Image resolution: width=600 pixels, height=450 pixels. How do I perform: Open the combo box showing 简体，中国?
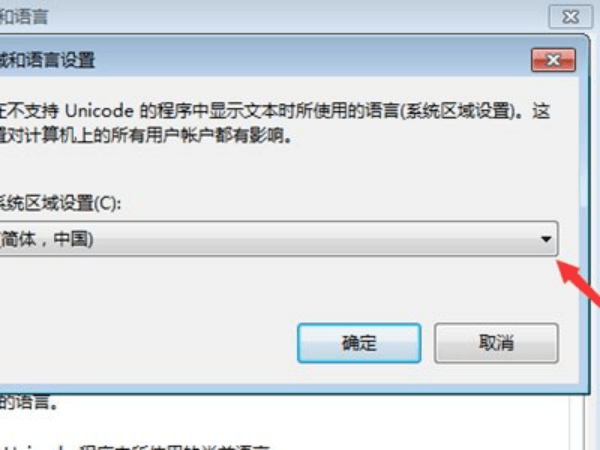(279, 239)
